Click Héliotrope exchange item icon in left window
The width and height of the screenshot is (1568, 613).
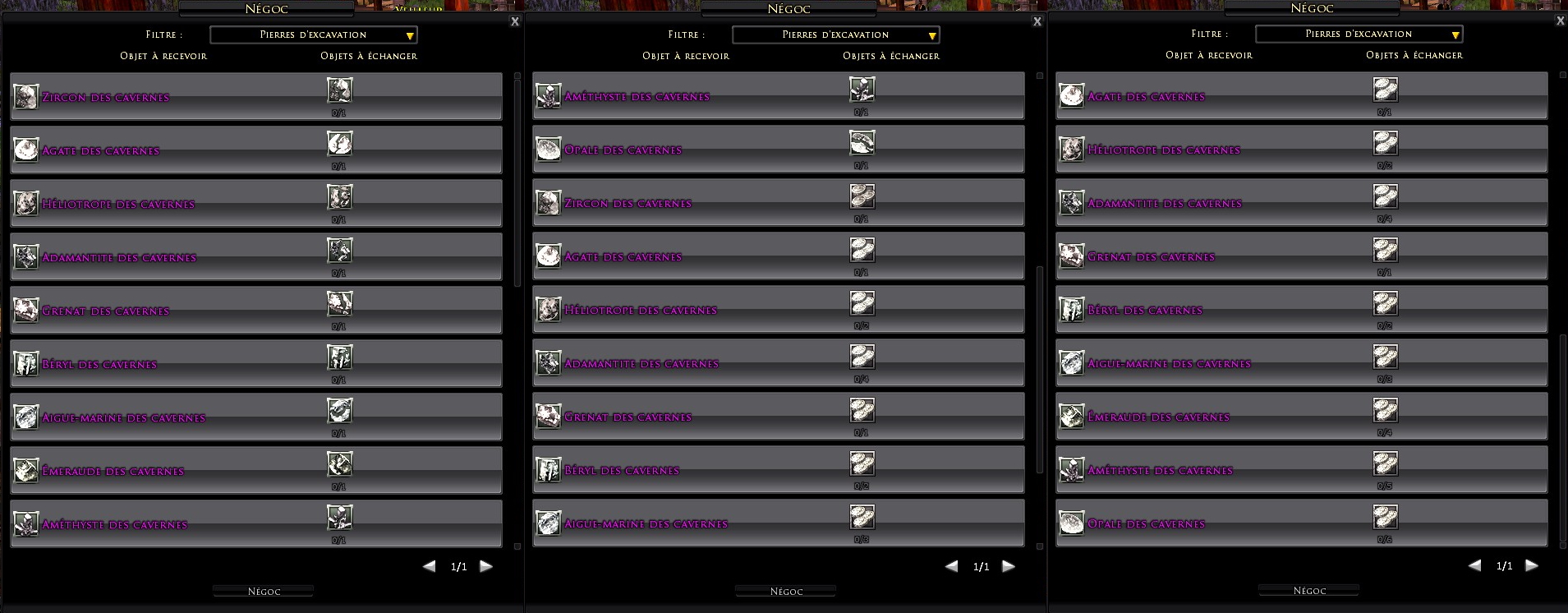coord(340,197)
